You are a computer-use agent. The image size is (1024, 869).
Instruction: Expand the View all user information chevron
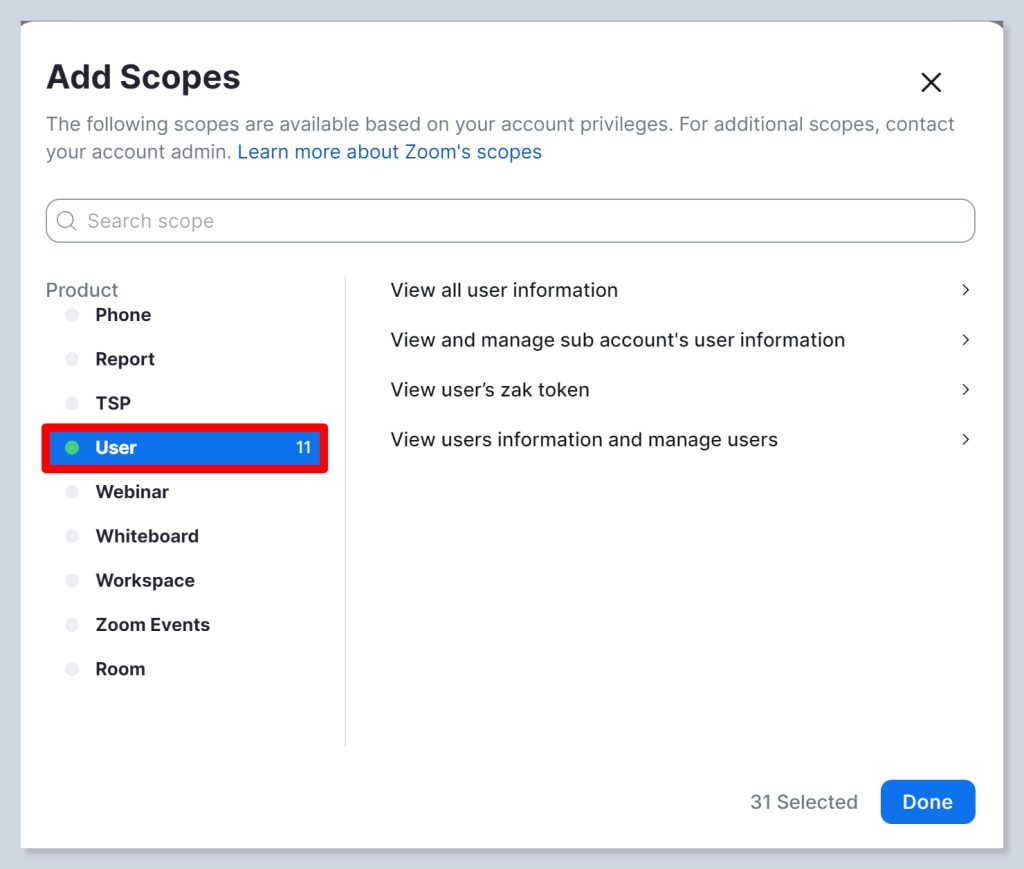point(965,290)
